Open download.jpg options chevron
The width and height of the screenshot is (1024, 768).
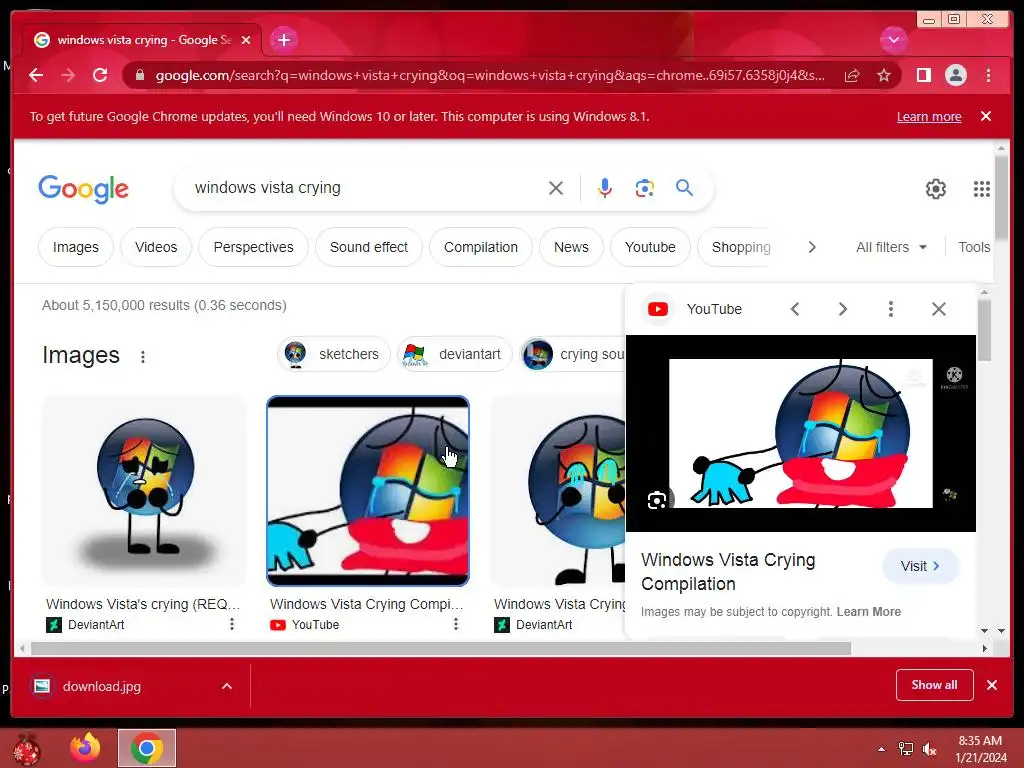pyautogui.click(x=227, y=686)
